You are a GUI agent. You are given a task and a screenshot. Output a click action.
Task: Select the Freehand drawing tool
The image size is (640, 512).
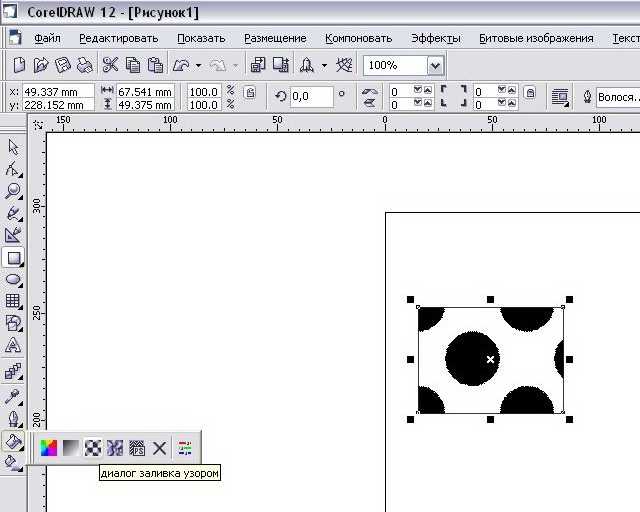click(x=13, y=214)
